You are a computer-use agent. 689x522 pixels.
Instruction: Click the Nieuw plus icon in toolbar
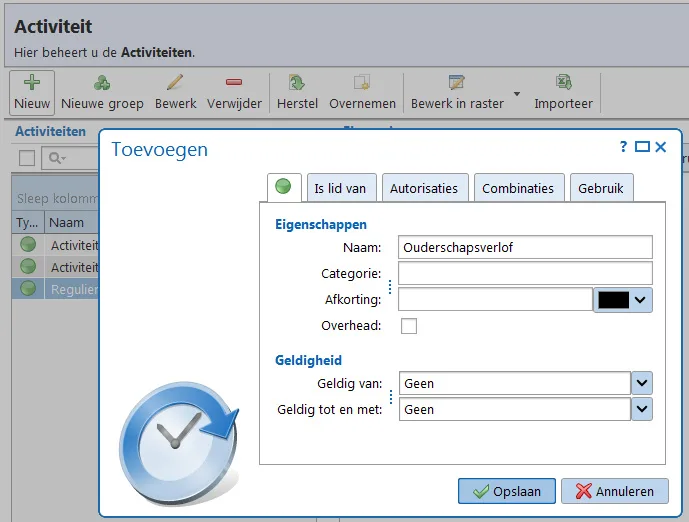point(32,83)
